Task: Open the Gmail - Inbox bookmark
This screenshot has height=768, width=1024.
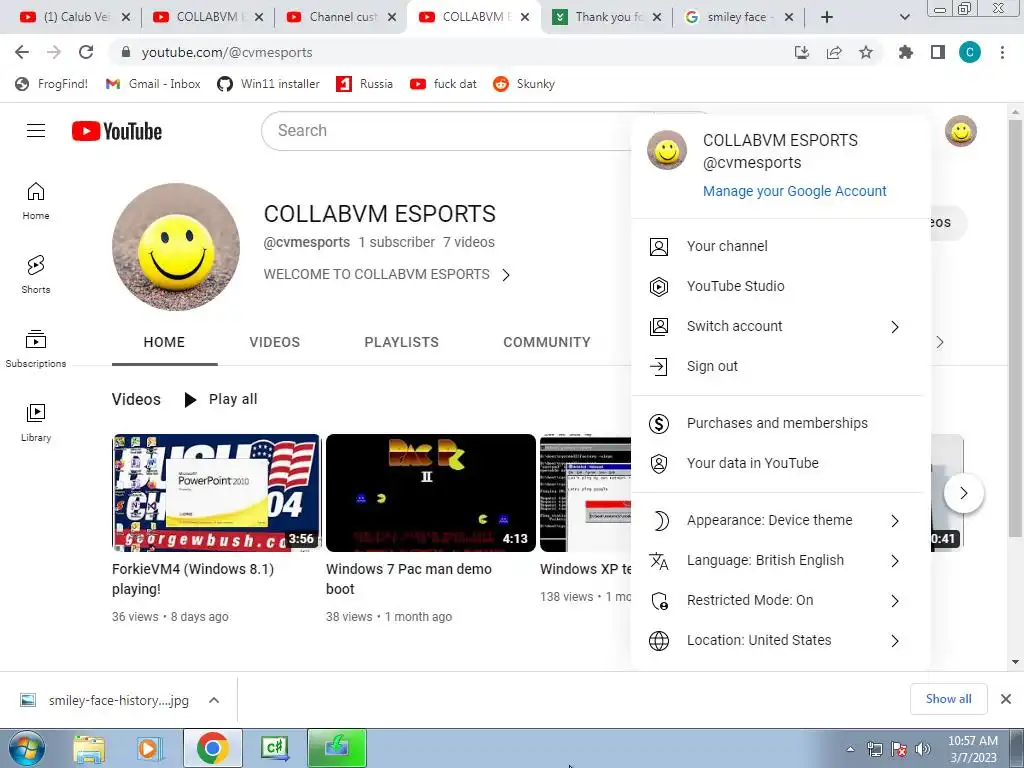Action: [153, 84]
